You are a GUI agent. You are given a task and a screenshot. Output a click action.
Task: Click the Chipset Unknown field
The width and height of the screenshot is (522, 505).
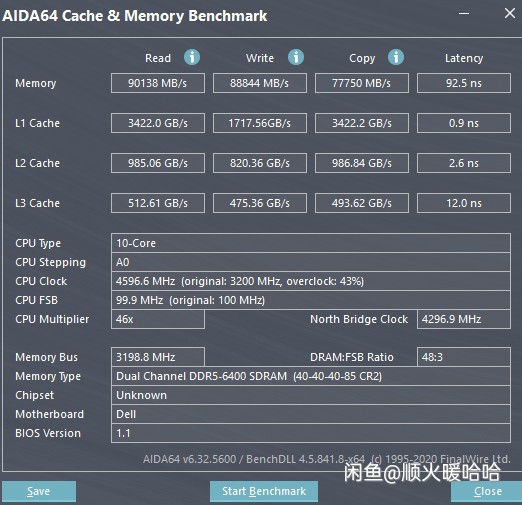point(311,395)
